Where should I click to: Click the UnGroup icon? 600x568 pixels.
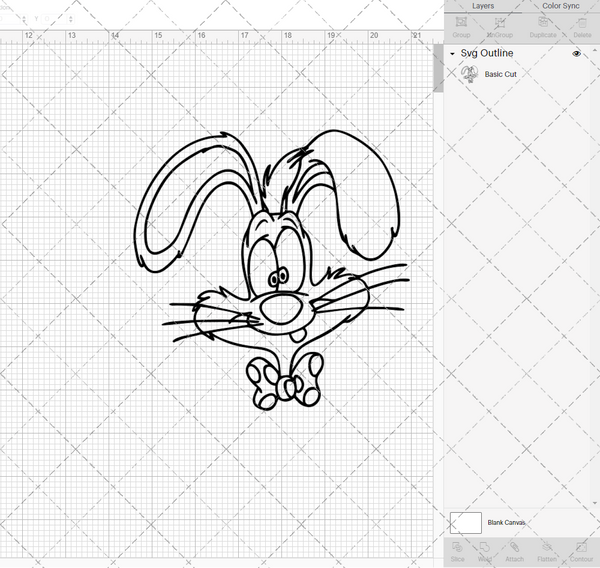499,22
